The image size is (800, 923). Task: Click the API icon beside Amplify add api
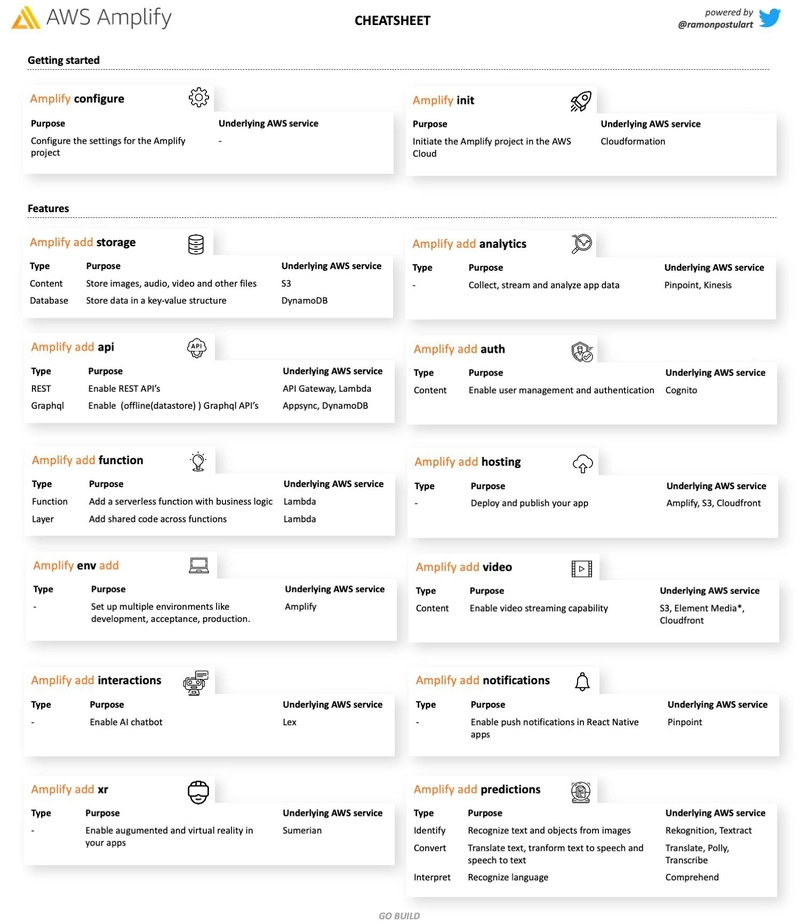click(196, 348)
